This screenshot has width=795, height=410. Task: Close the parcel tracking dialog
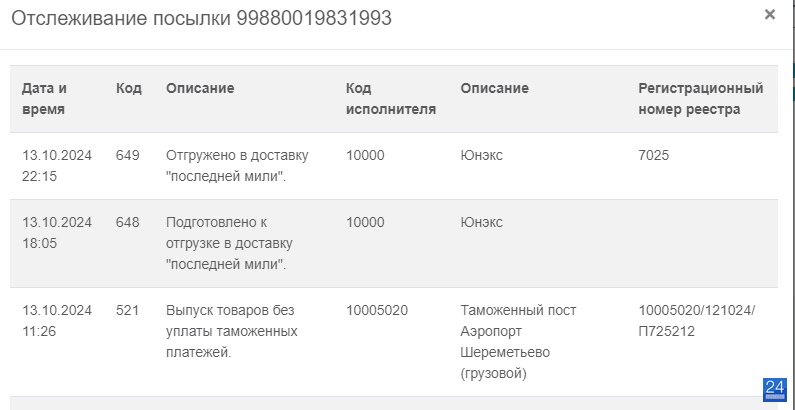pyautogui.click(x=770, y=15)
